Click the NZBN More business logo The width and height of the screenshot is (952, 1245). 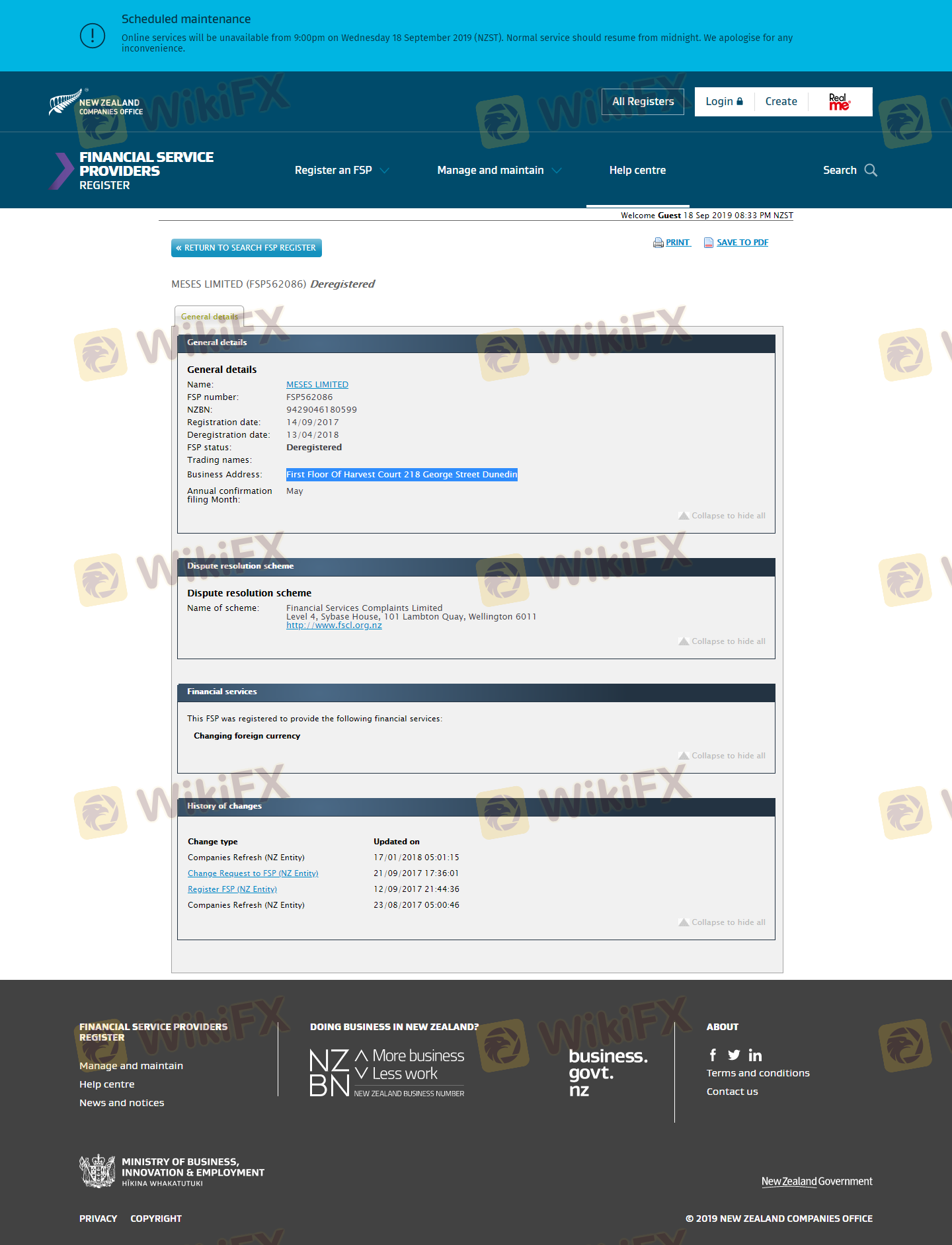tap(387, 1072)
